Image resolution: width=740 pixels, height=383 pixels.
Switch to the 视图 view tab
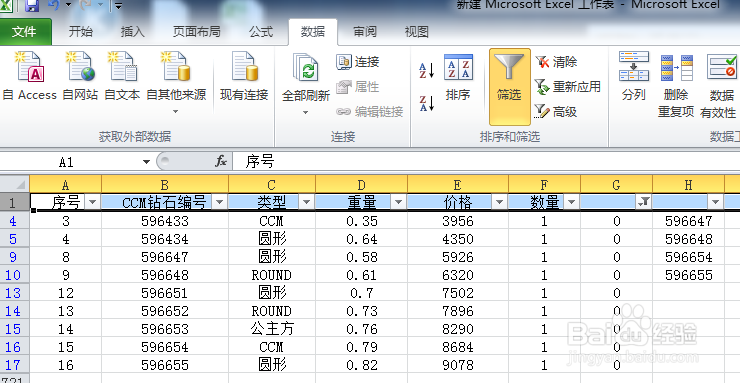pos(416,32)
